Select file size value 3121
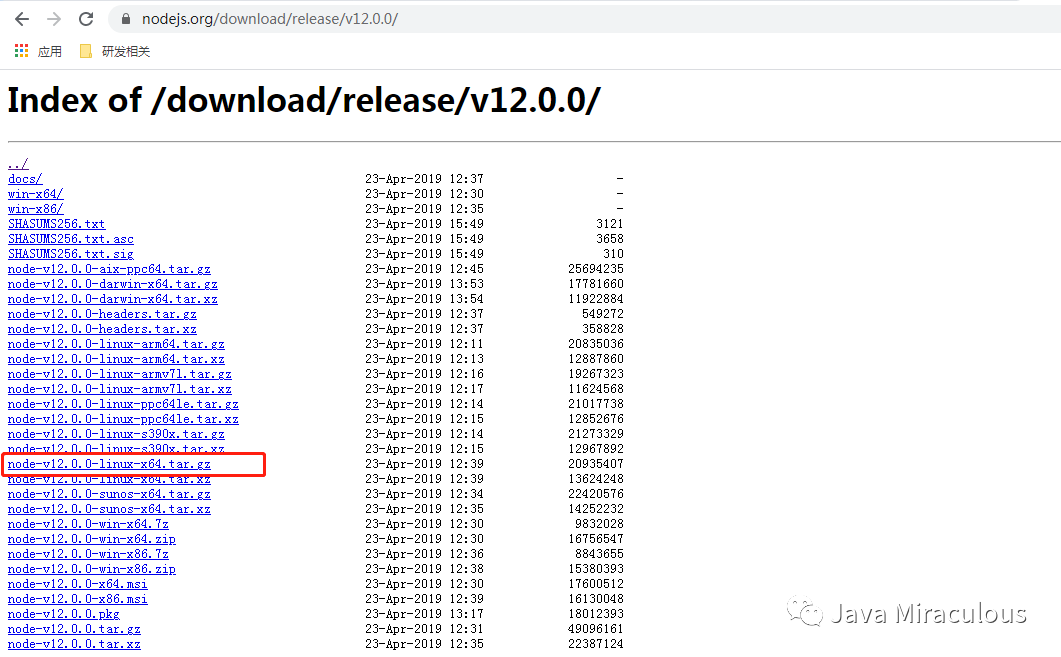 [610, 223]
